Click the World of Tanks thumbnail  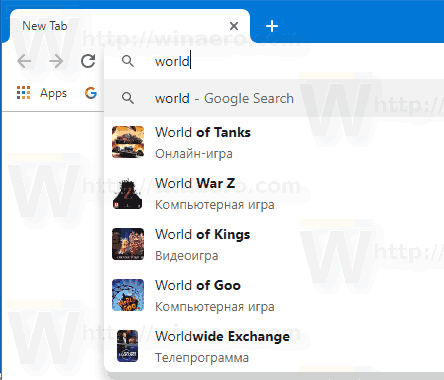(128, 142)
